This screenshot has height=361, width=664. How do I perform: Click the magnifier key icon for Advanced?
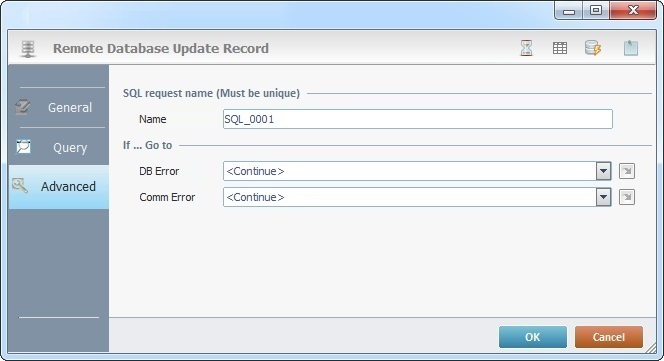coord(20,186)
